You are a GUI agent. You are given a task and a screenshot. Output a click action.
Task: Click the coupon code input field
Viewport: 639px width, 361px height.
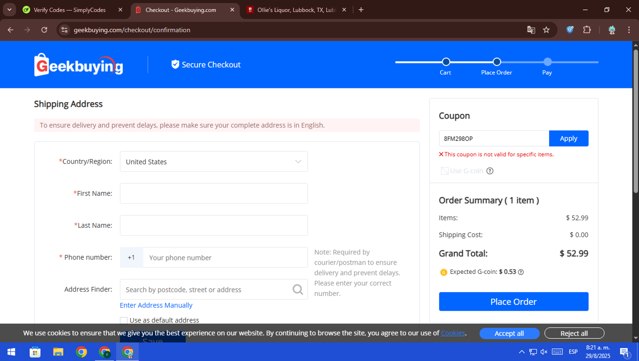tap(494, 139)
